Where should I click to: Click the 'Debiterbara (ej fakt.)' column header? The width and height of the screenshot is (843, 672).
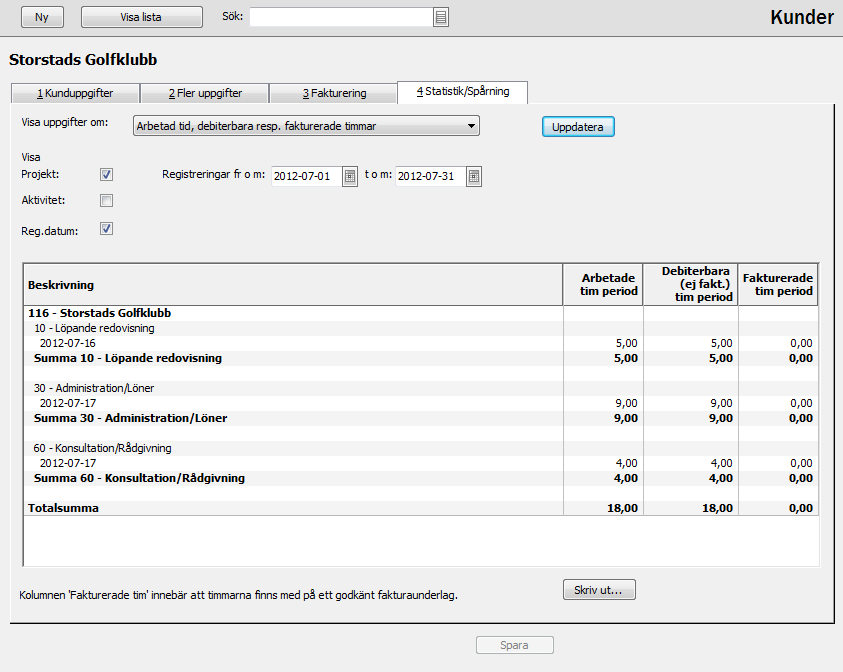pos(691,285)
